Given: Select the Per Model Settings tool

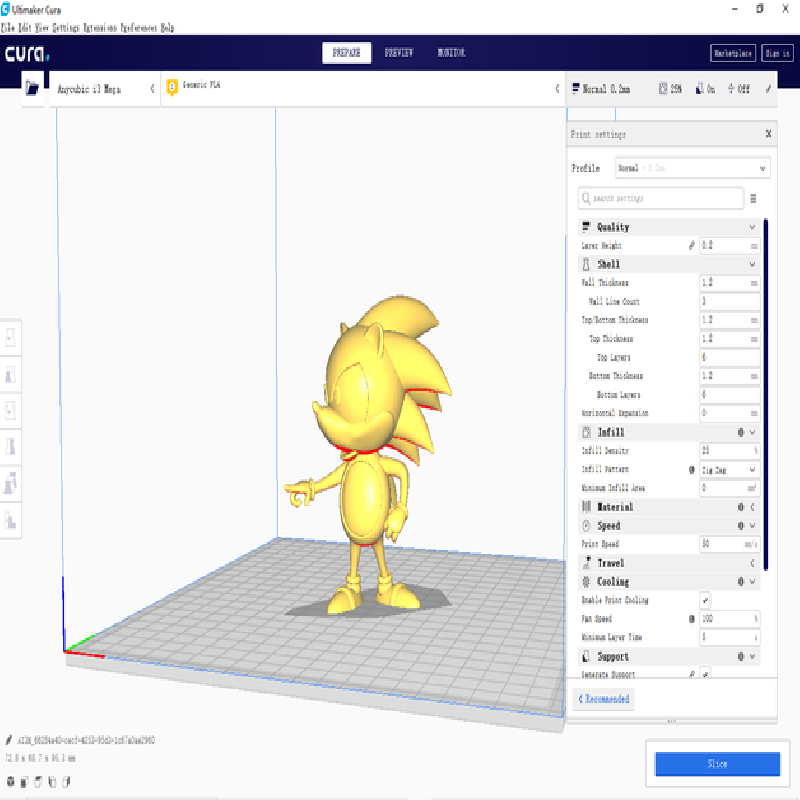Looking at the screenshot, I should pos(10,483).
